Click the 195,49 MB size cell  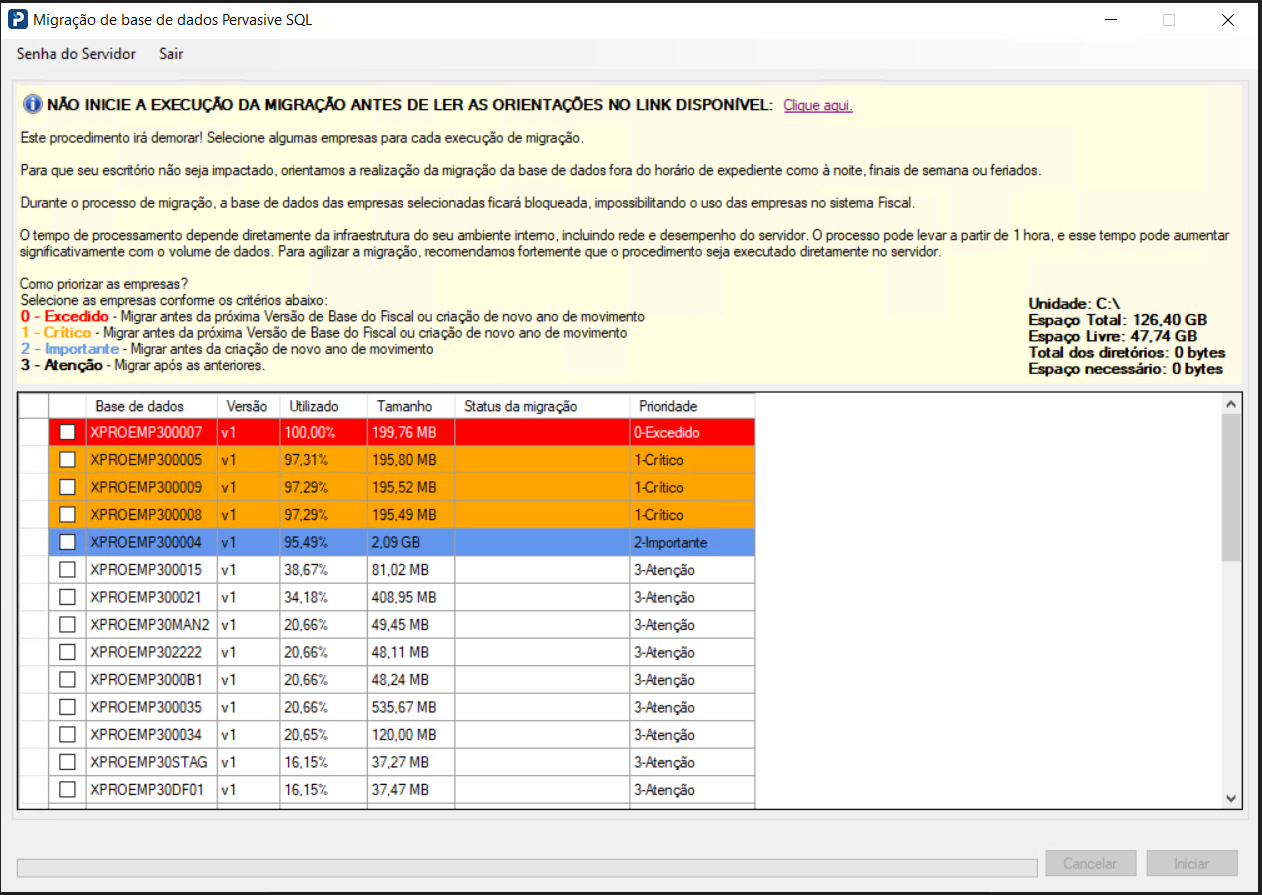click(x=410, y=515)
